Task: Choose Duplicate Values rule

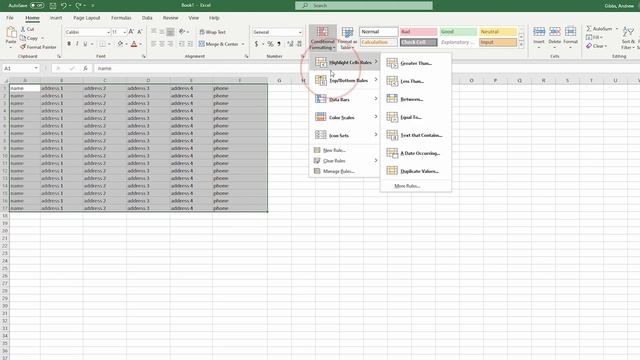Action: pos(416,171)
